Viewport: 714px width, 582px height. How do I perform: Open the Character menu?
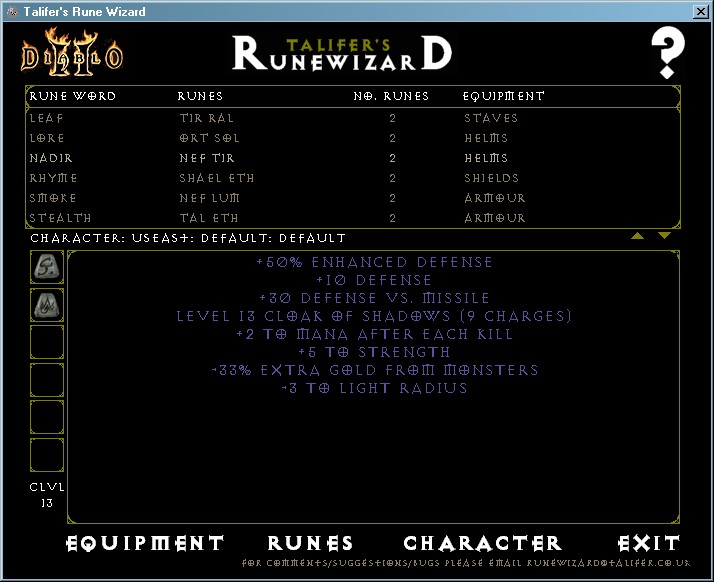(x=483, y=543)
